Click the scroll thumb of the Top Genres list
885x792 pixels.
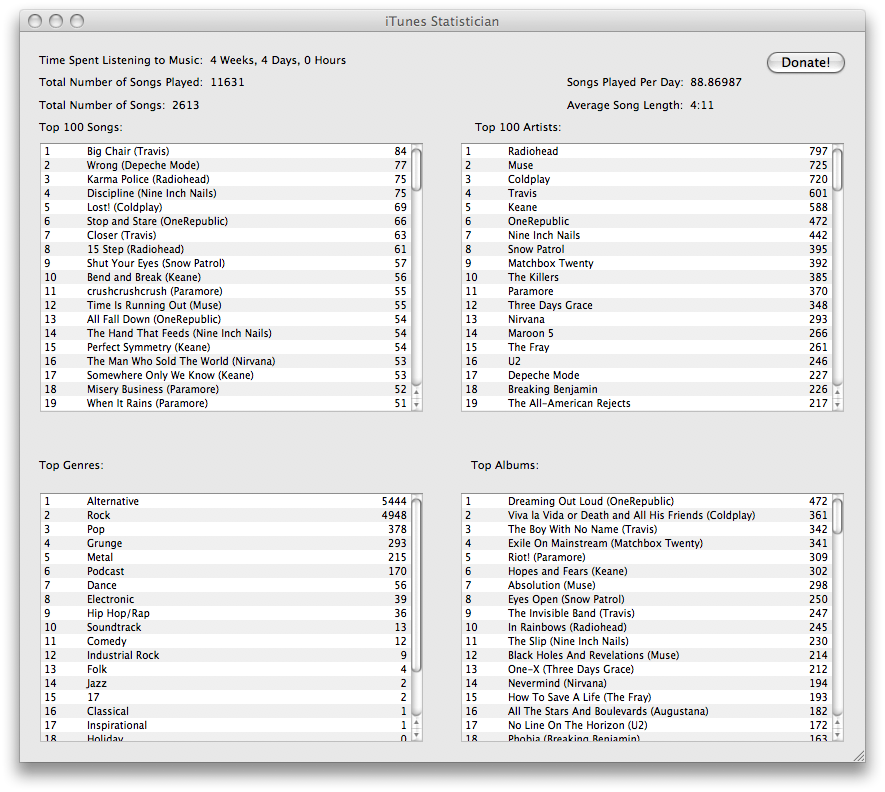pos(417,585)
